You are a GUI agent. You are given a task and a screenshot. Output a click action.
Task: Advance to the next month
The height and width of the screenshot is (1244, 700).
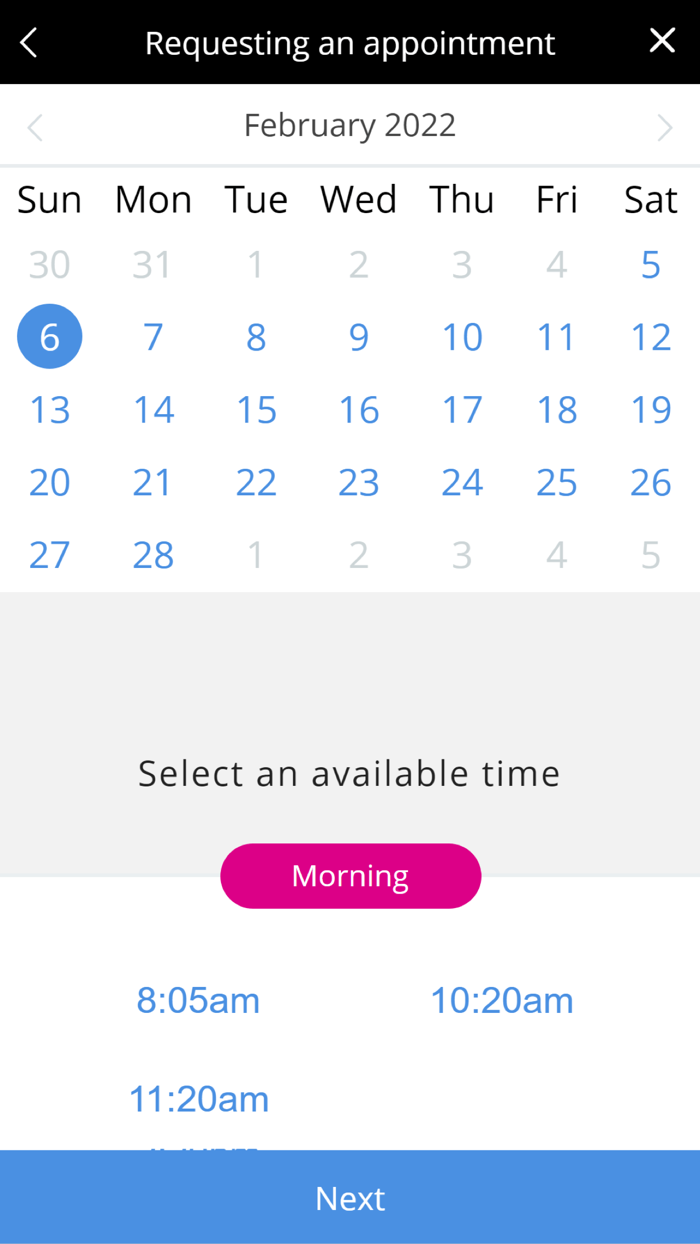point(664,127)
